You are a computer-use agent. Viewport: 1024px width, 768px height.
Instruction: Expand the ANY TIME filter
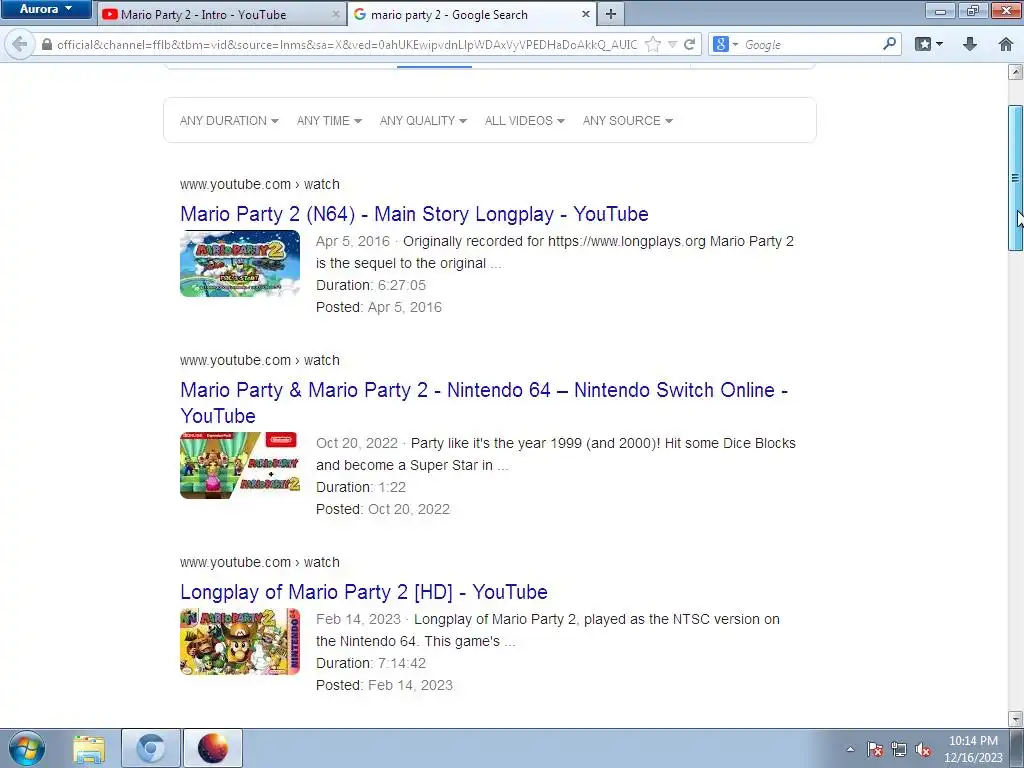pos(329,121)
